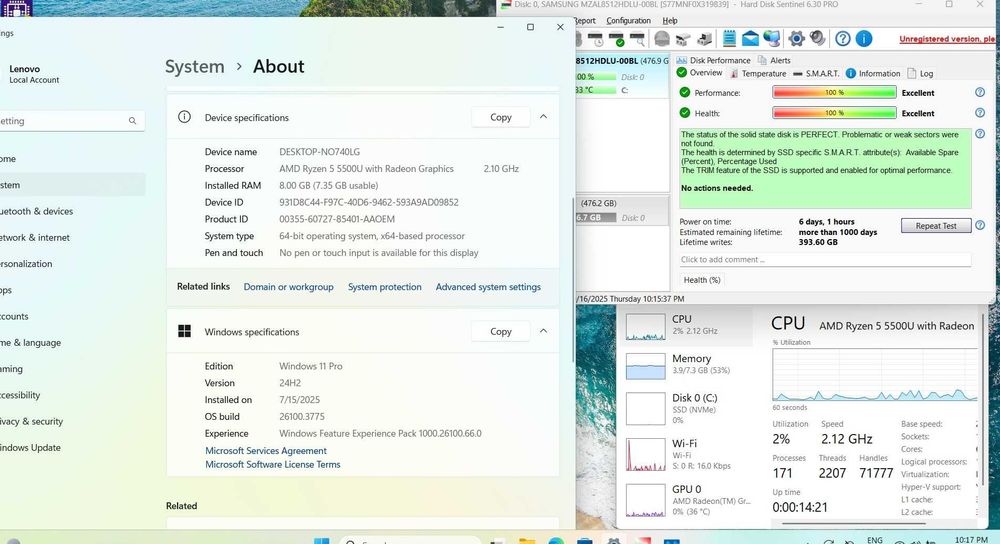Screen dimensions: 1000x544
Task: Click the grey dome toolbar icon in Sentinel
Action: 662,39
